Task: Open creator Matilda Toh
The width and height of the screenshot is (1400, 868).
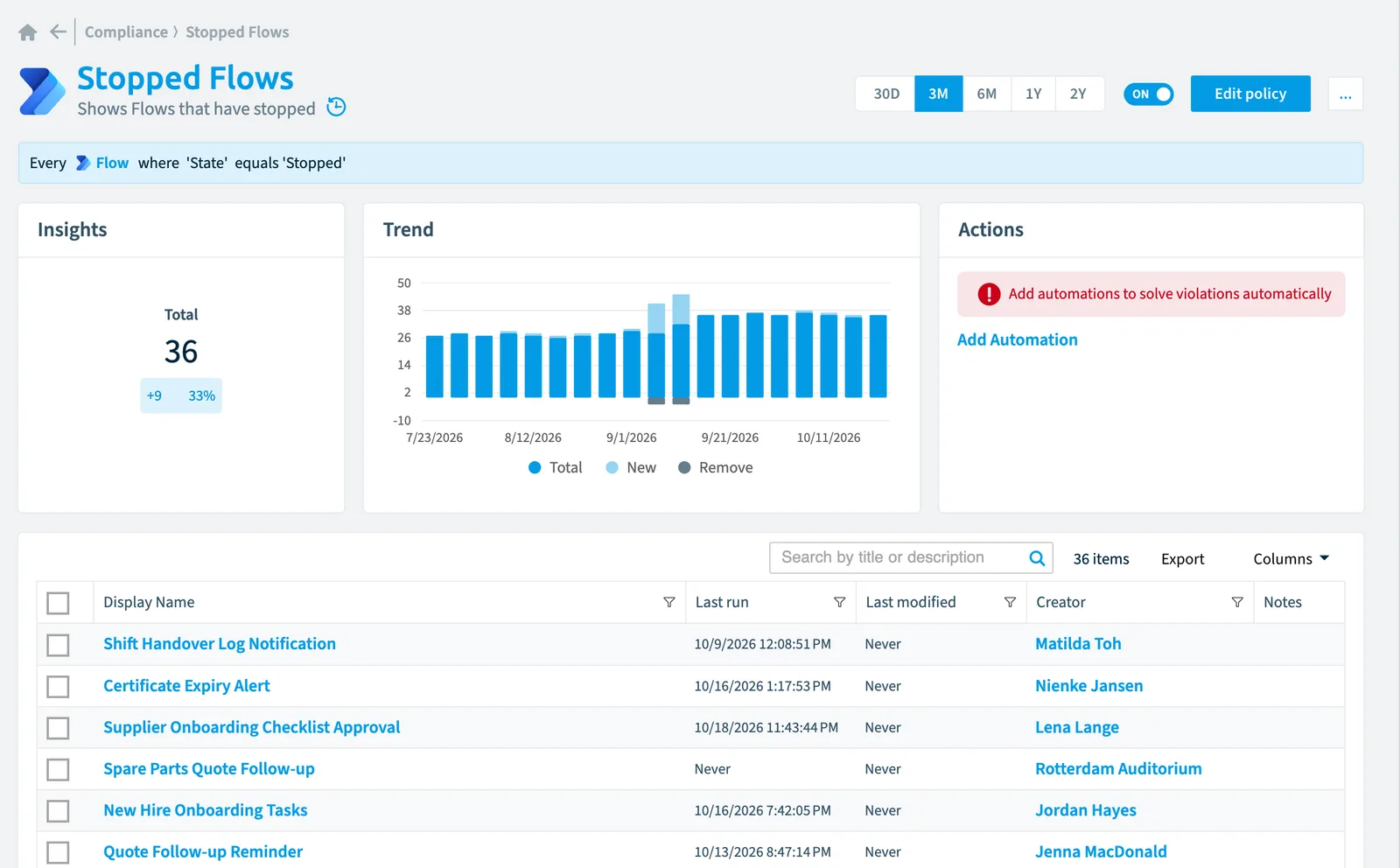Action: [1078, 644]
